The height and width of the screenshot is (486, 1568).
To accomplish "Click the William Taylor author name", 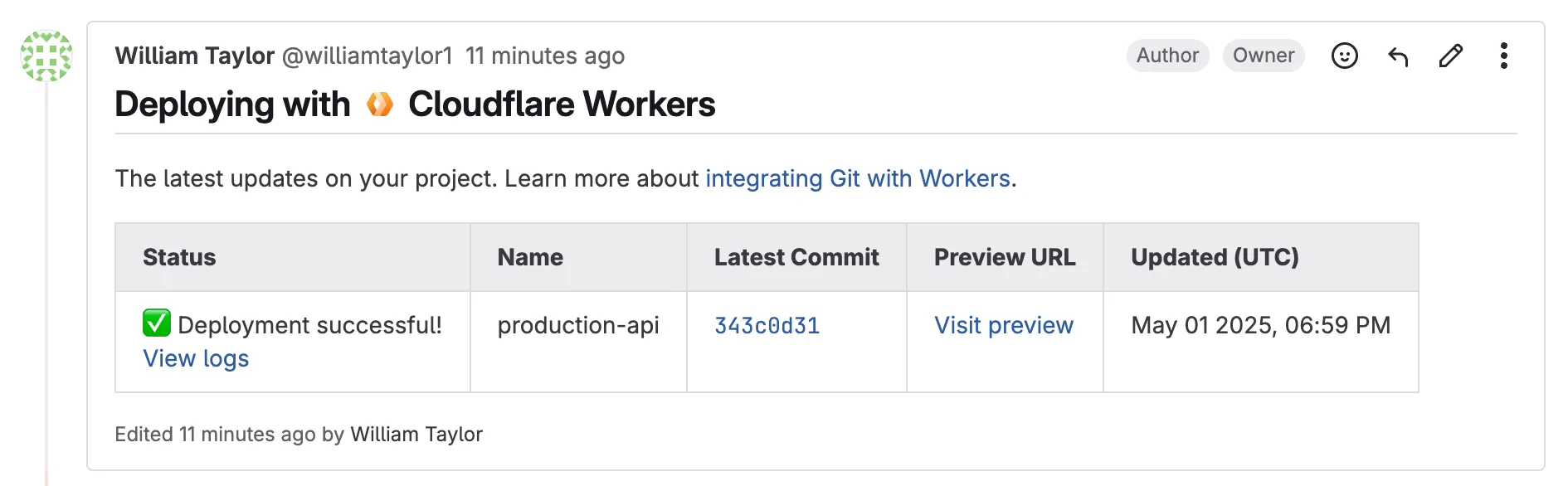I will point(194,56).
